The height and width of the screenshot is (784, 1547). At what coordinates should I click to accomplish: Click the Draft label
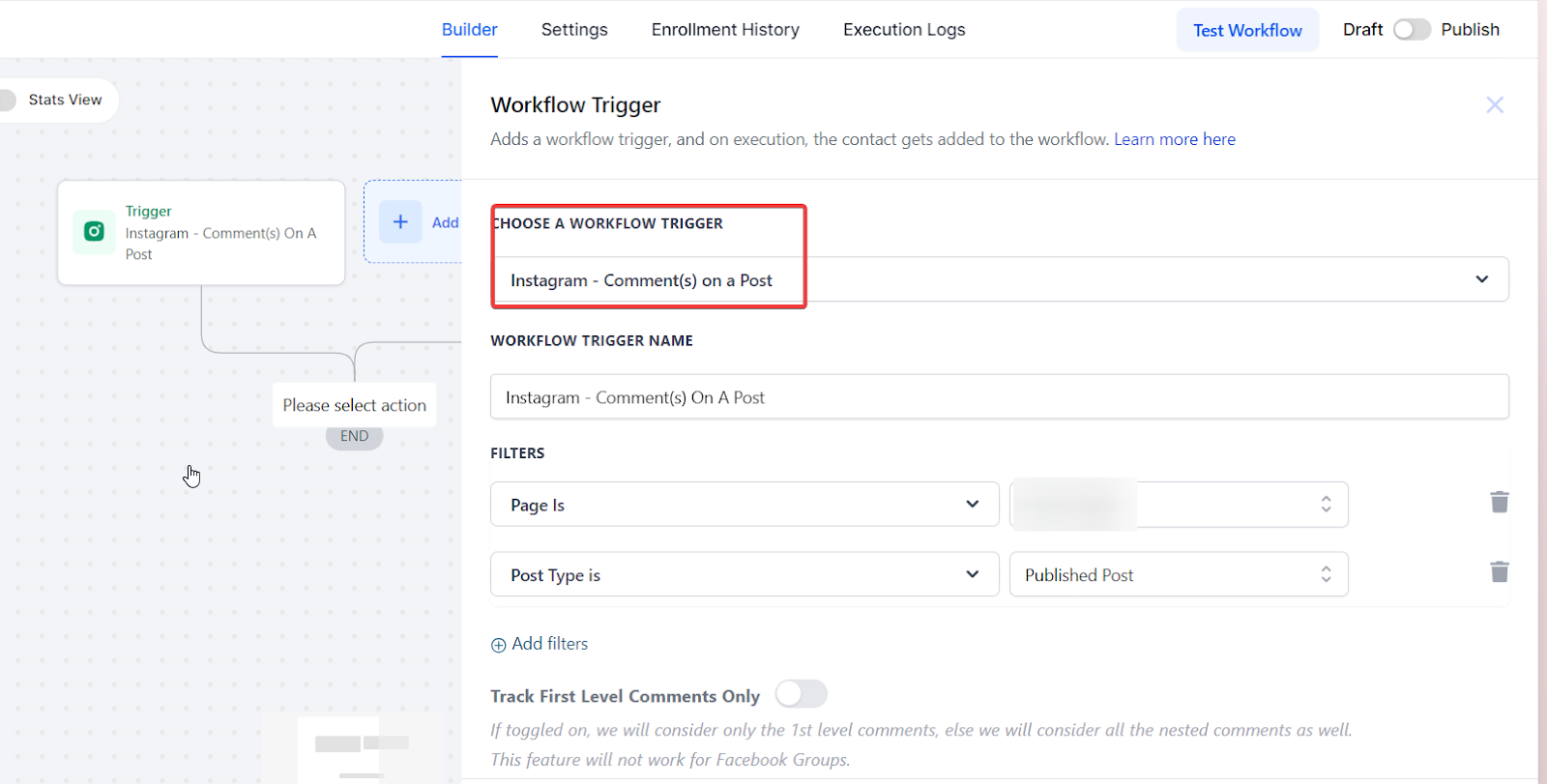pyautogui.click(x=1362, y=30)
